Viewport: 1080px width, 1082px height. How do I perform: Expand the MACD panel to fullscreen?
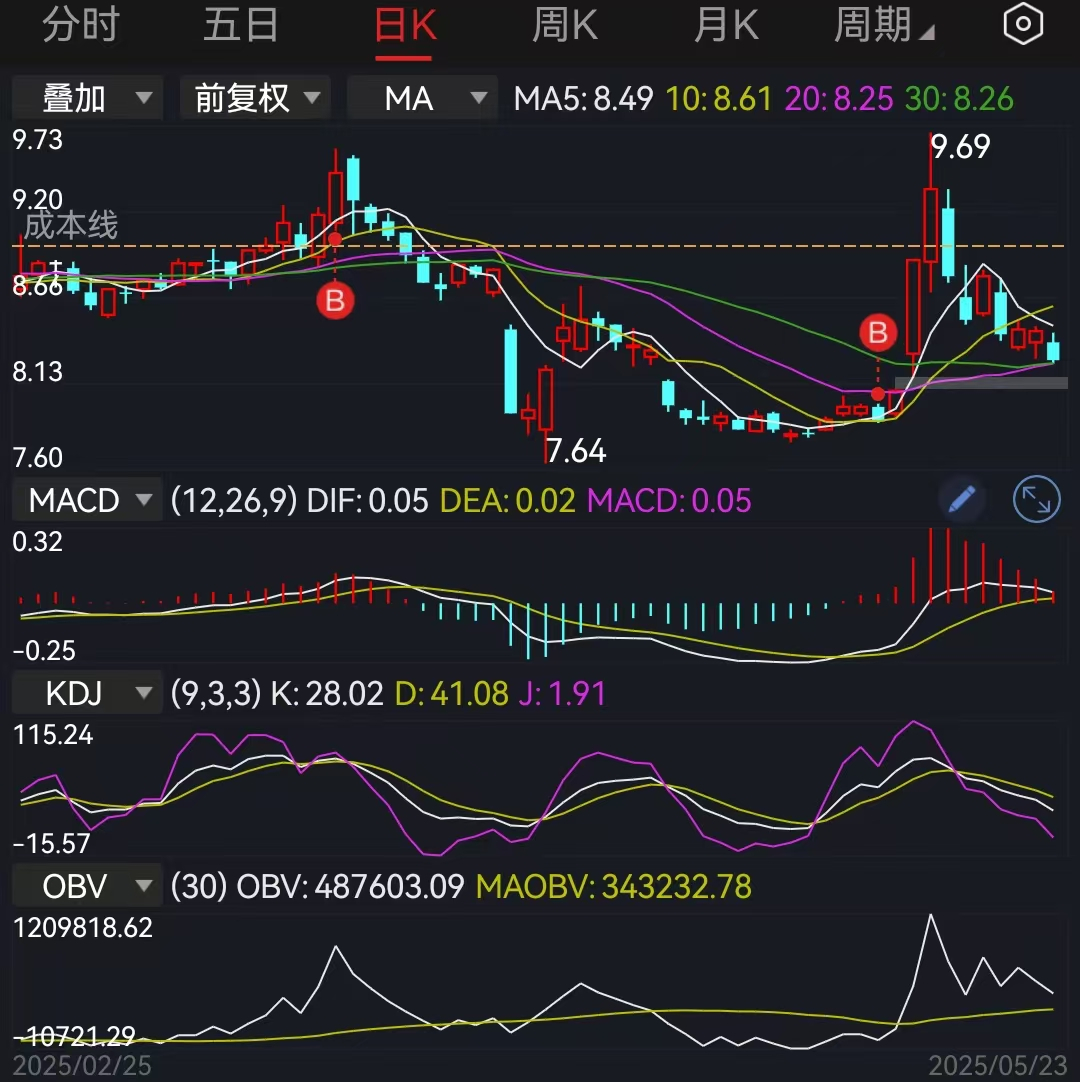[1036, 500]
